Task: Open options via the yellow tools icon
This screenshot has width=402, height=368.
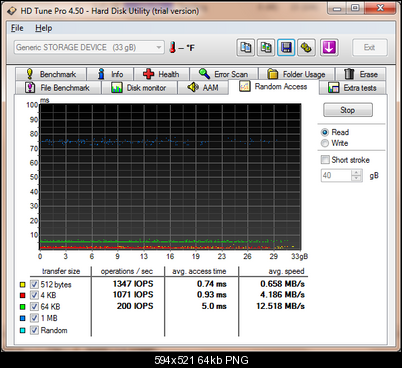Action: tap(306, 48)
